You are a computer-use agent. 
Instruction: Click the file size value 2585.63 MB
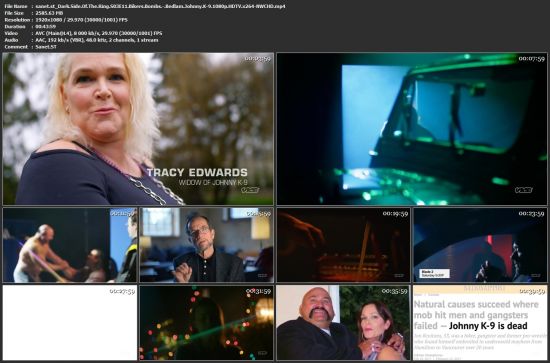tap(49, 13)
